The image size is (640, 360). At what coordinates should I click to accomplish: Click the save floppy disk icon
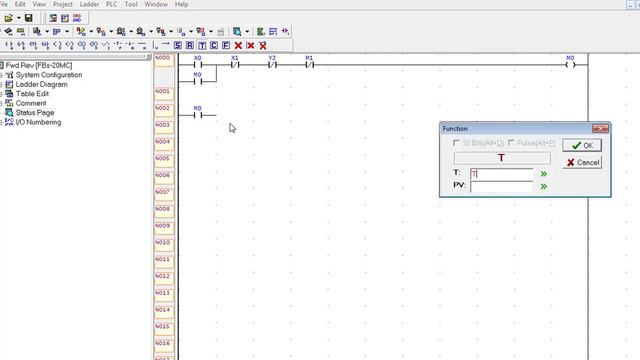[x=29, y=18]
